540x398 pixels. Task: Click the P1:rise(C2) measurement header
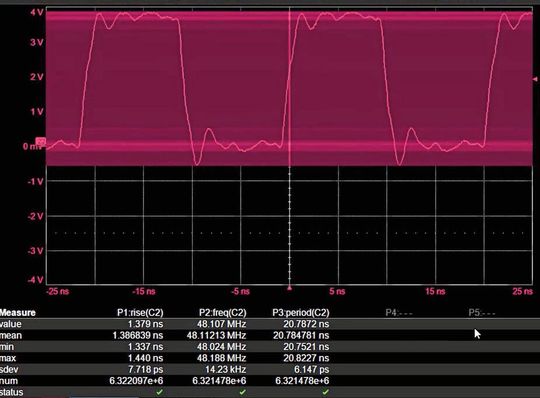coord(140,313)
